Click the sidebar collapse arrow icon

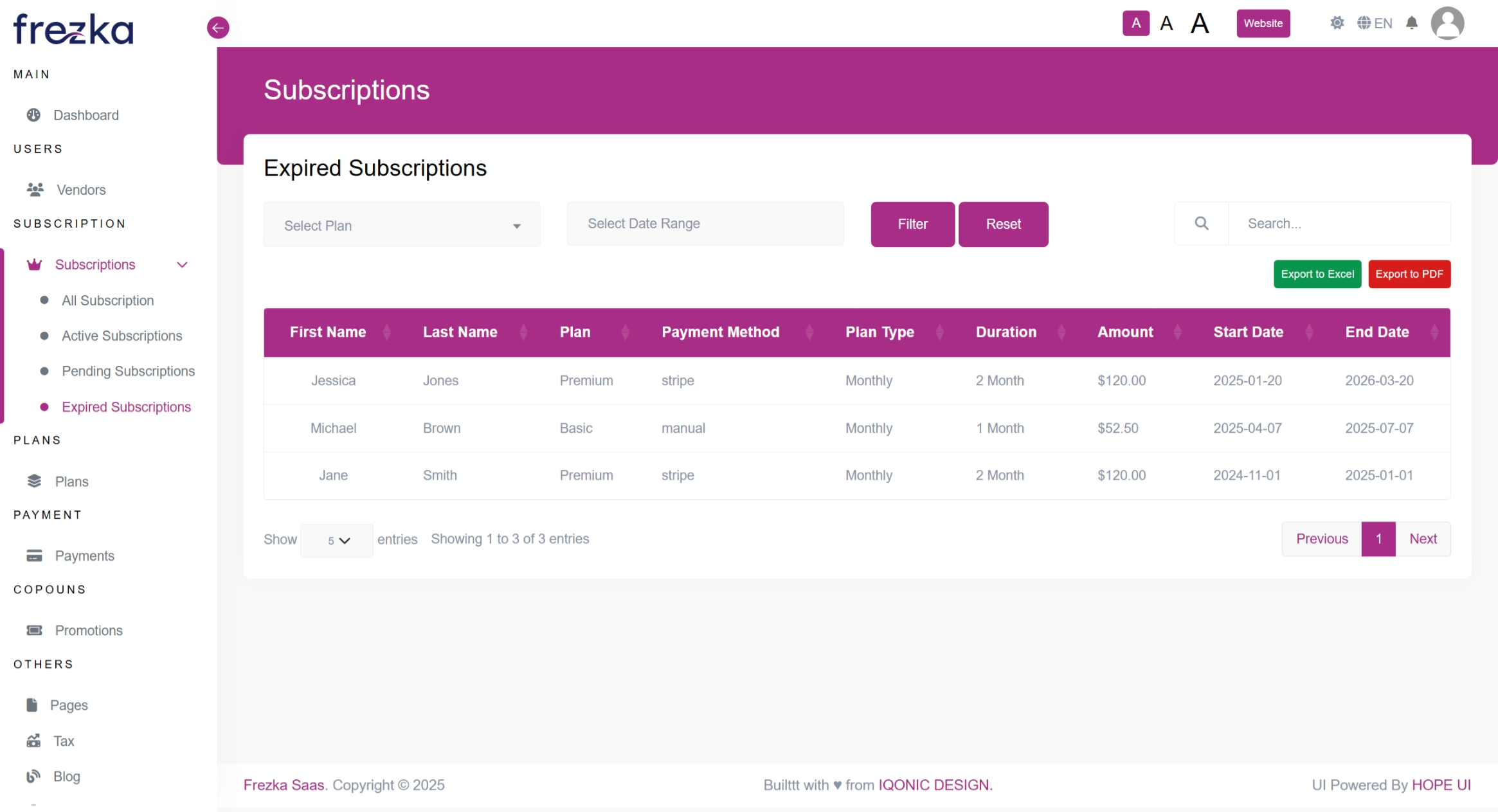click(x=218, y=28)
